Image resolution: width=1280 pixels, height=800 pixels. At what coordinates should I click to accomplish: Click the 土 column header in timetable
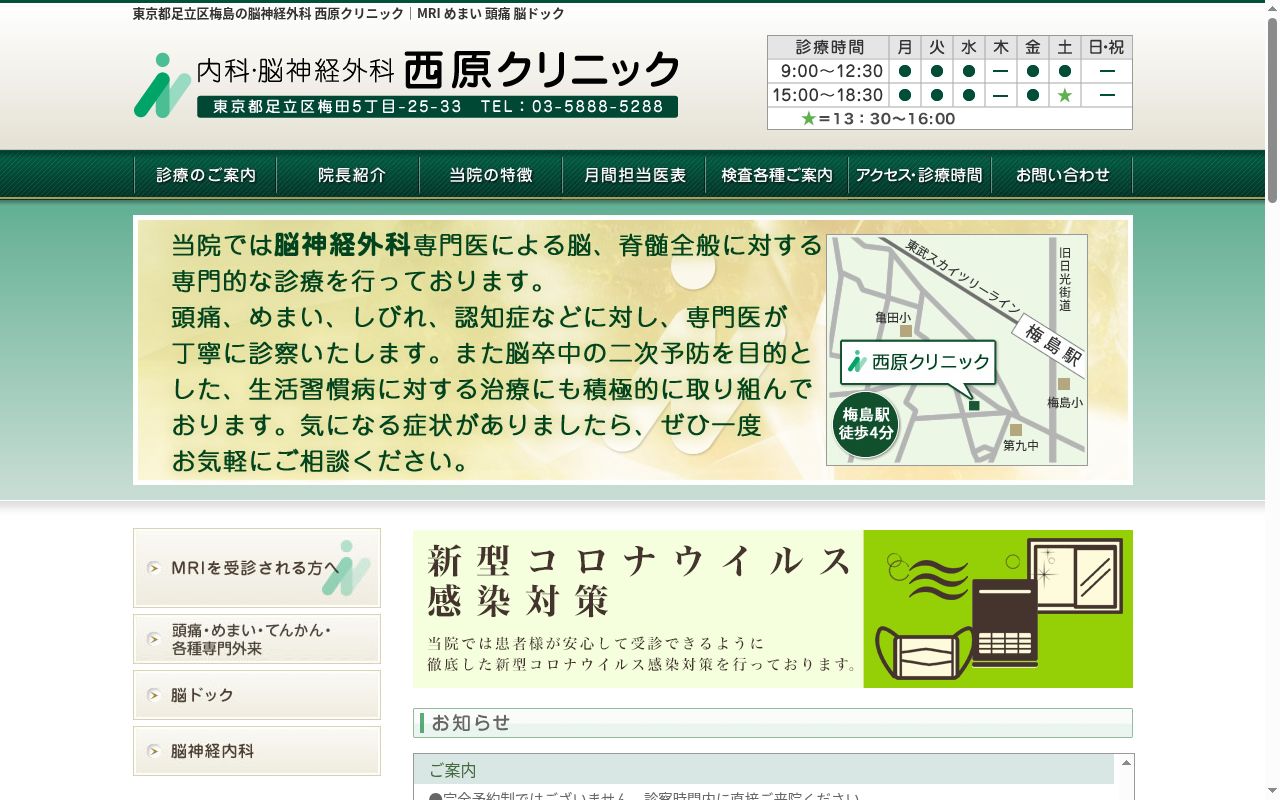[1065, 47]
